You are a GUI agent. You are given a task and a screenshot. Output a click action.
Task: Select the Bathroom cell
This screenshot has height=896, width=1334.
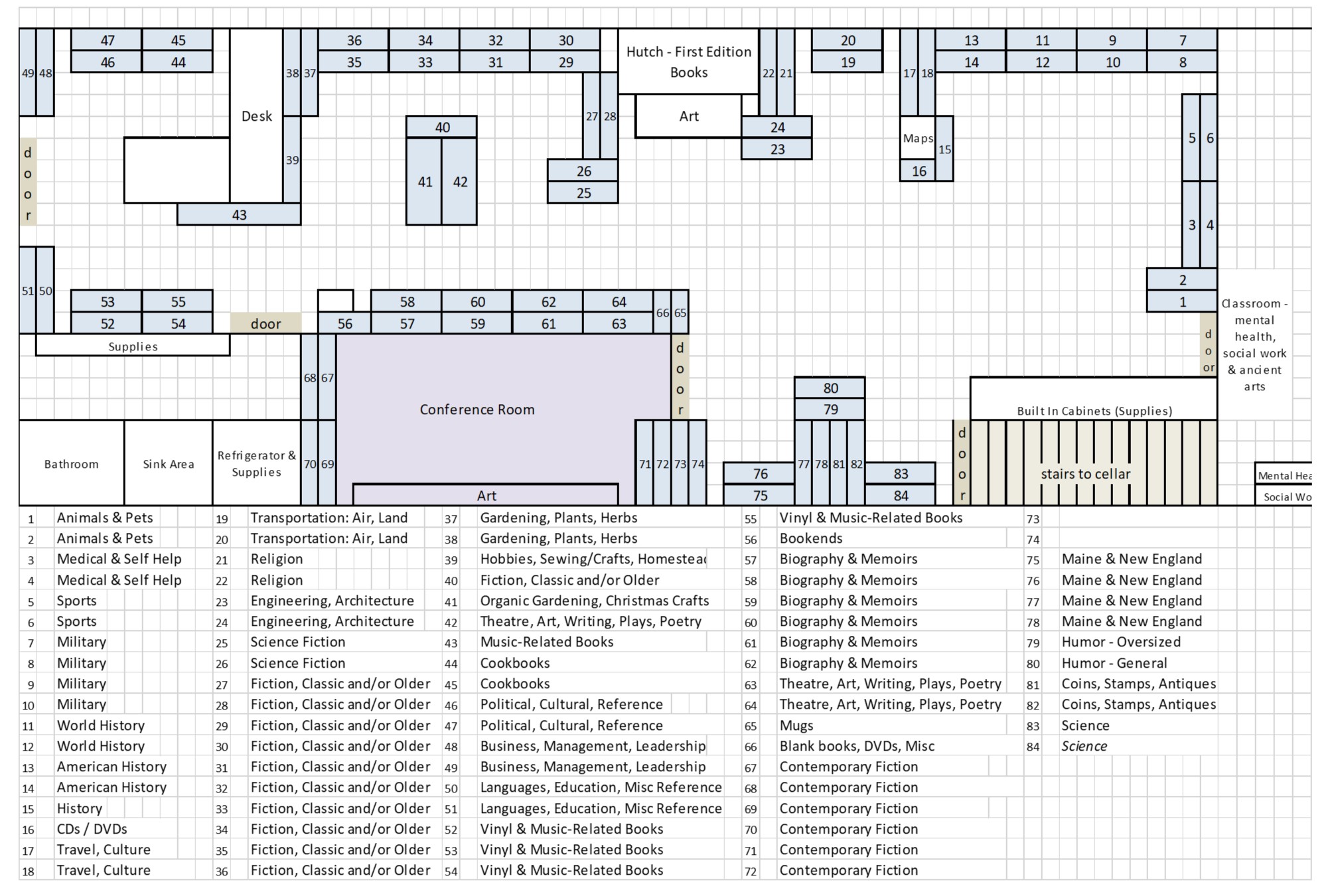(x=71, y=464)
